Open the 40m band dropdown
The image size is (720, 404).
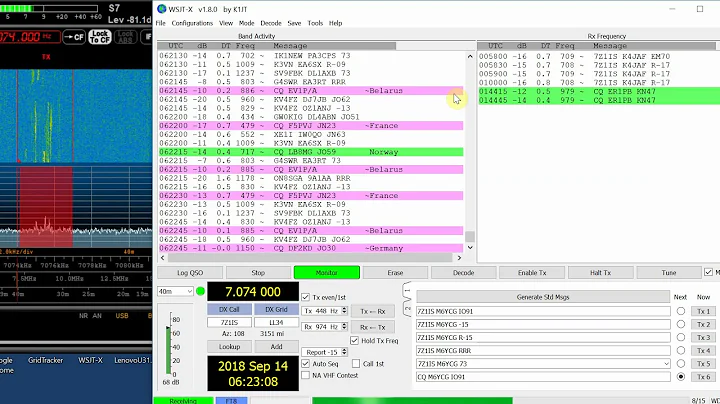175,291
